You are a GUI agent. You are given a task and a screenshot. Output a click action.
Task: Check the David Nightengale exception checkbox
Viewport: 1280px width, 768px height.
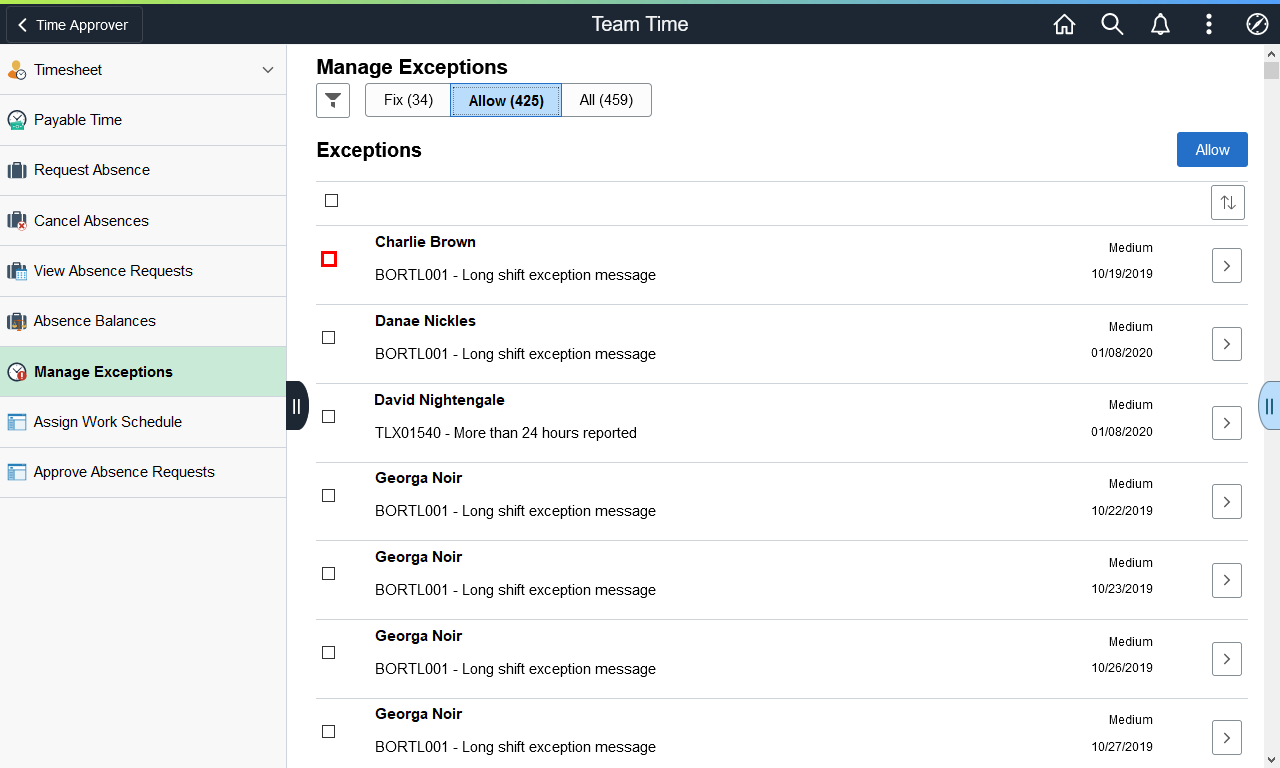point(329,417)
